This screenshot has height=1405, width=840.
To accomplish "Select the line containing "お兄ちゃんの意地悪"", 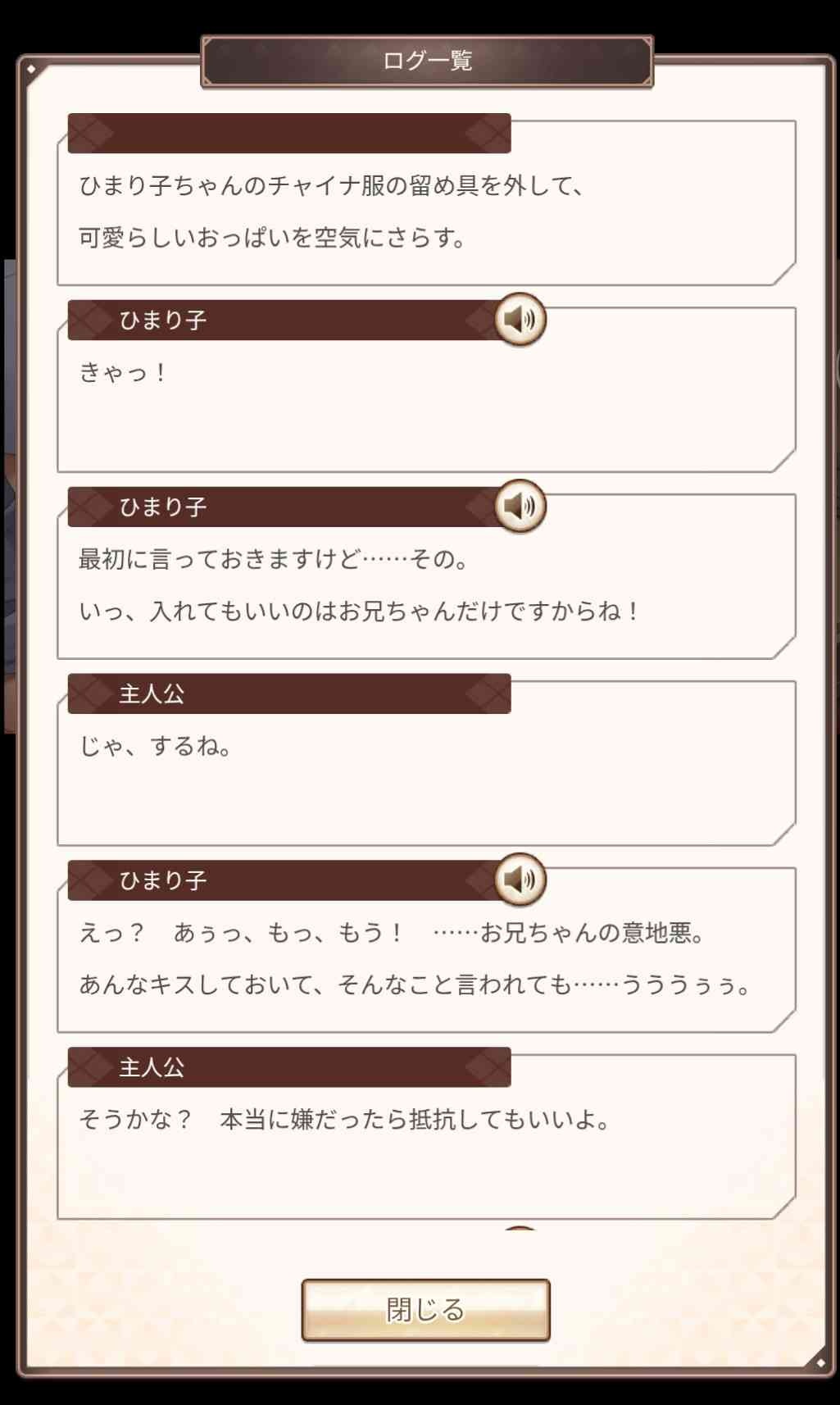I will tap(392, 933).
